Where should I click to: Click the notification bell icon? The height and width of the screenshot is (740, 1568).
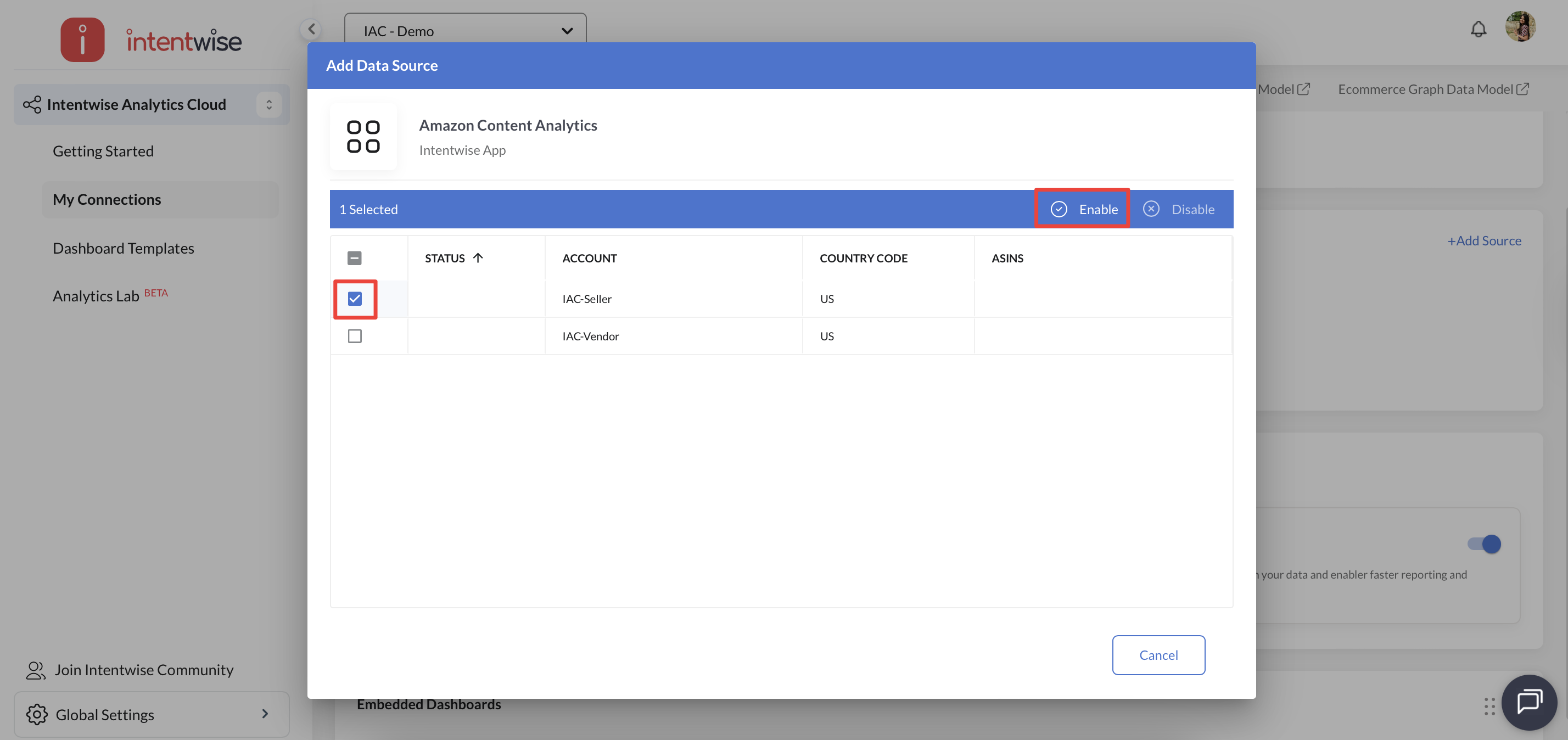click(x=1478, y=29)
